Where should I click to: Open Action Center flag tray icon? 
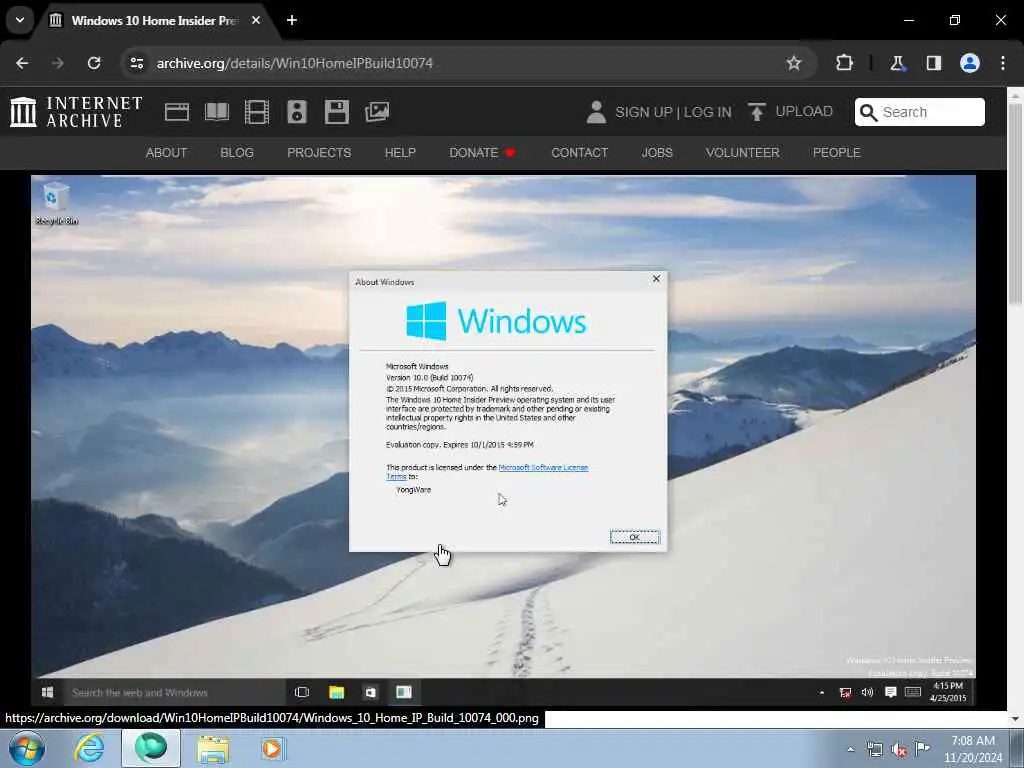click(922, 748)
